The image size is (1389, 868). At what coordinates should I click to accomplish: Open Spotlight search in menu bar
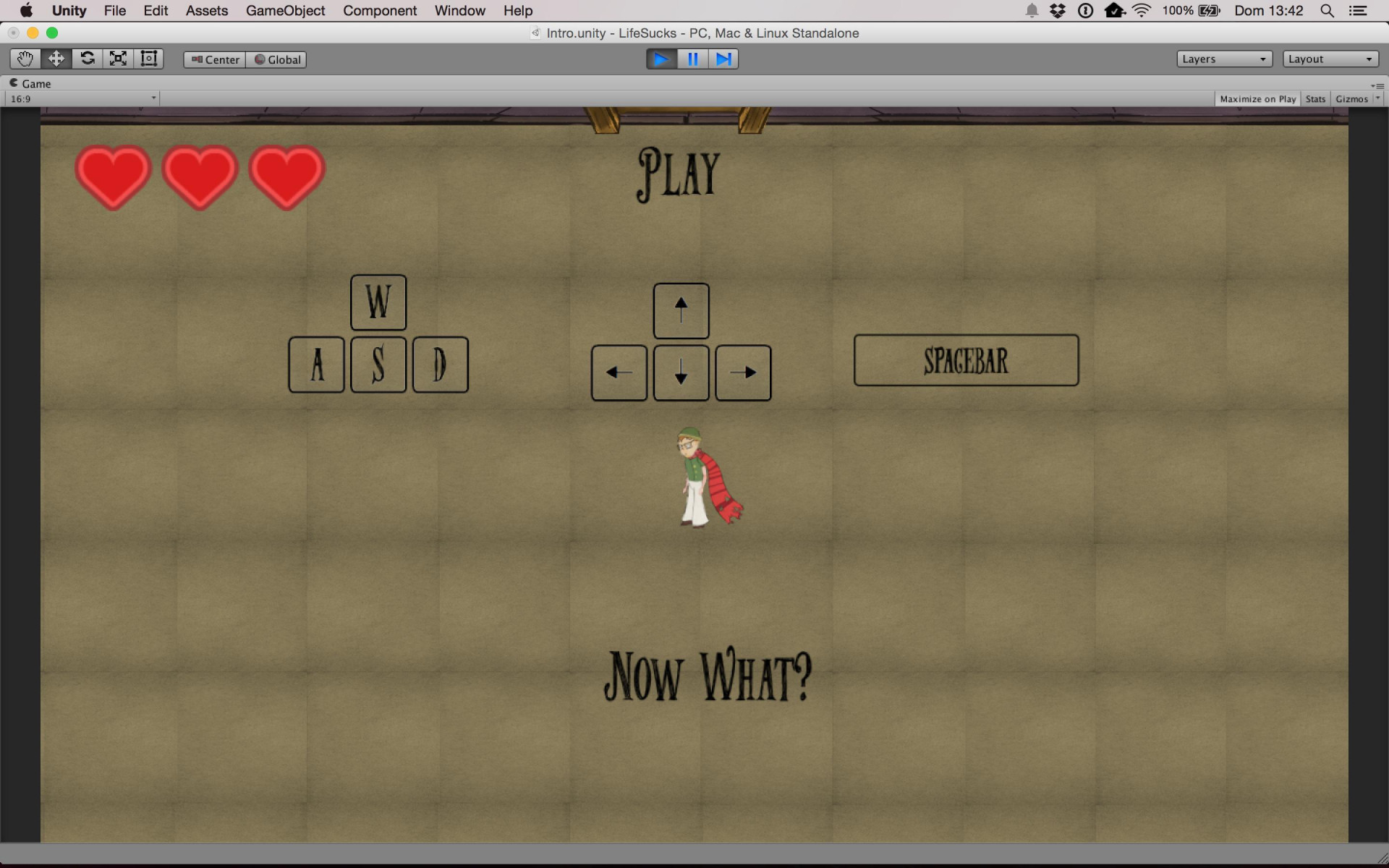(1327, 11)
